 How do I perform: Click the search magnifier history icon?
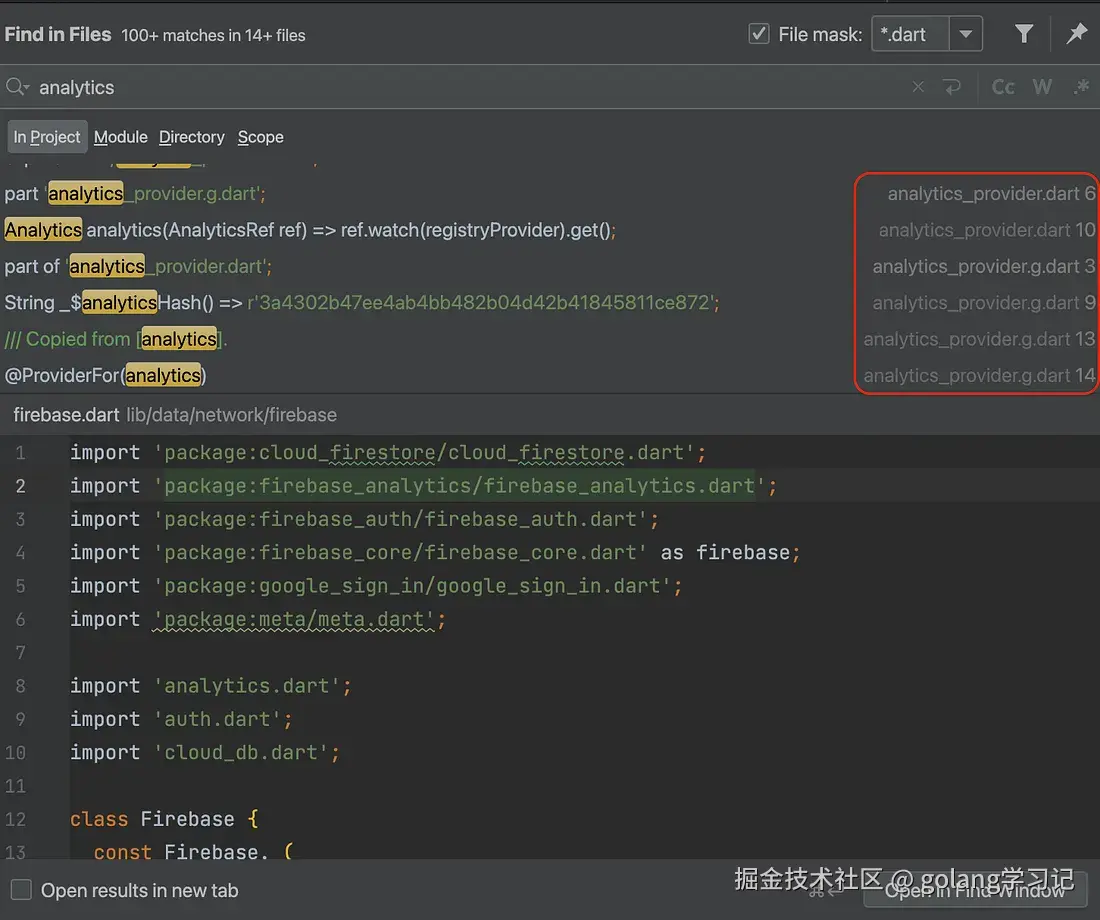[x=17, y=87]
